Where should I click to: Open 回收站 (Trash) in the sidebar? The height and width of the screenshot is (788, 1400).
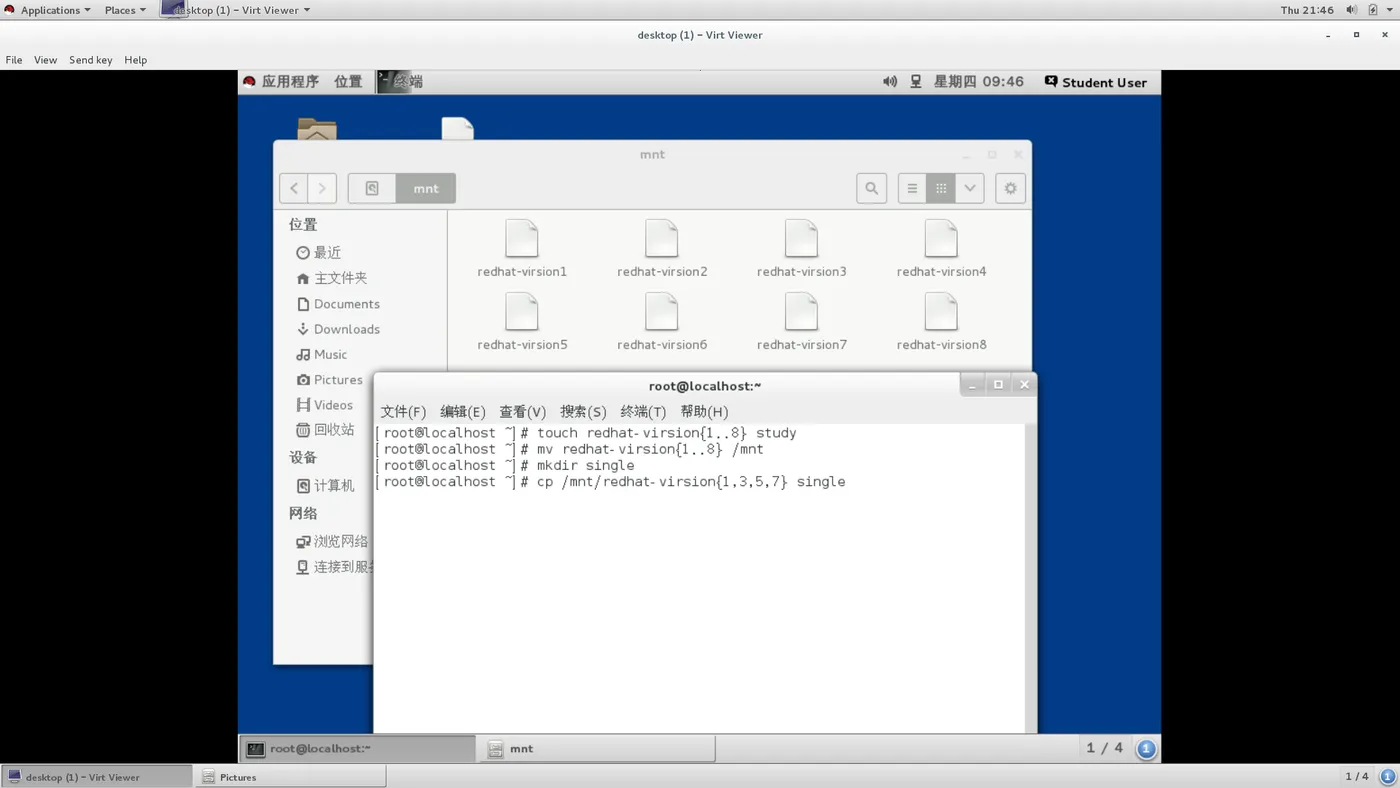[325, 430]
